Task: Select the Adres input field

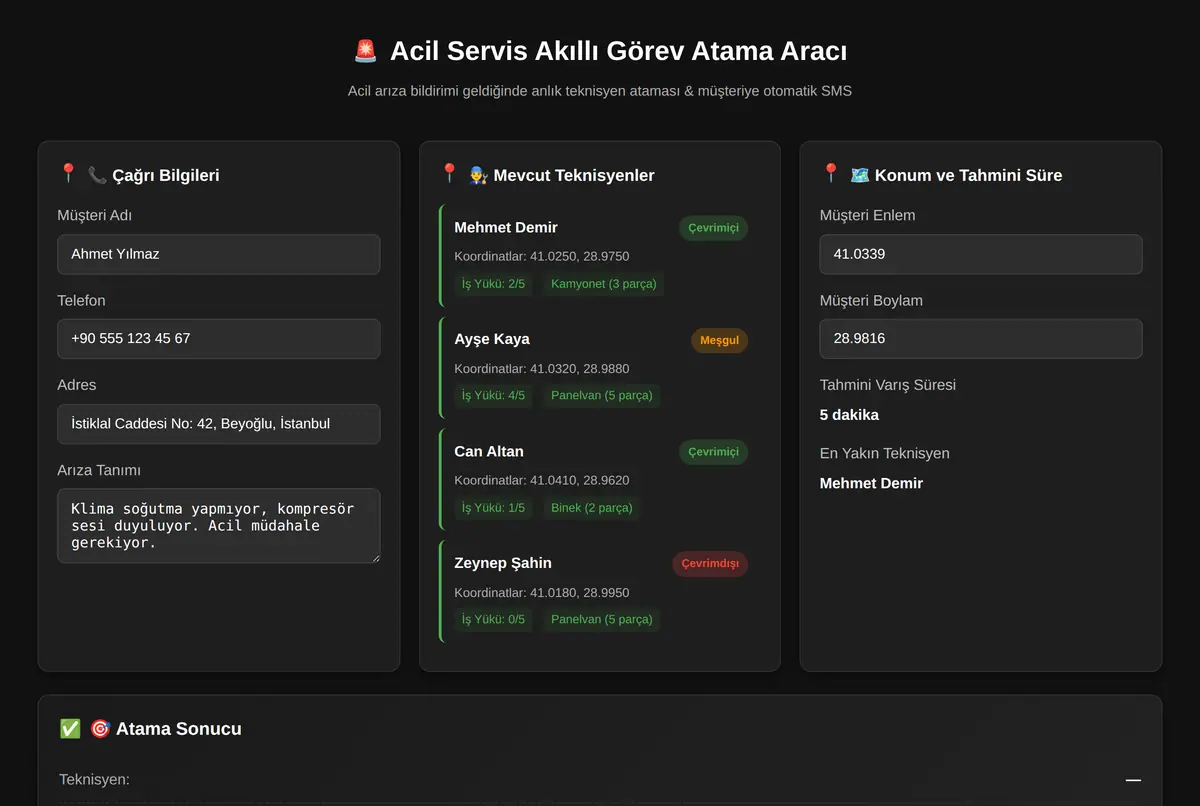Action: pyautogui.click(x=219, y=424)
